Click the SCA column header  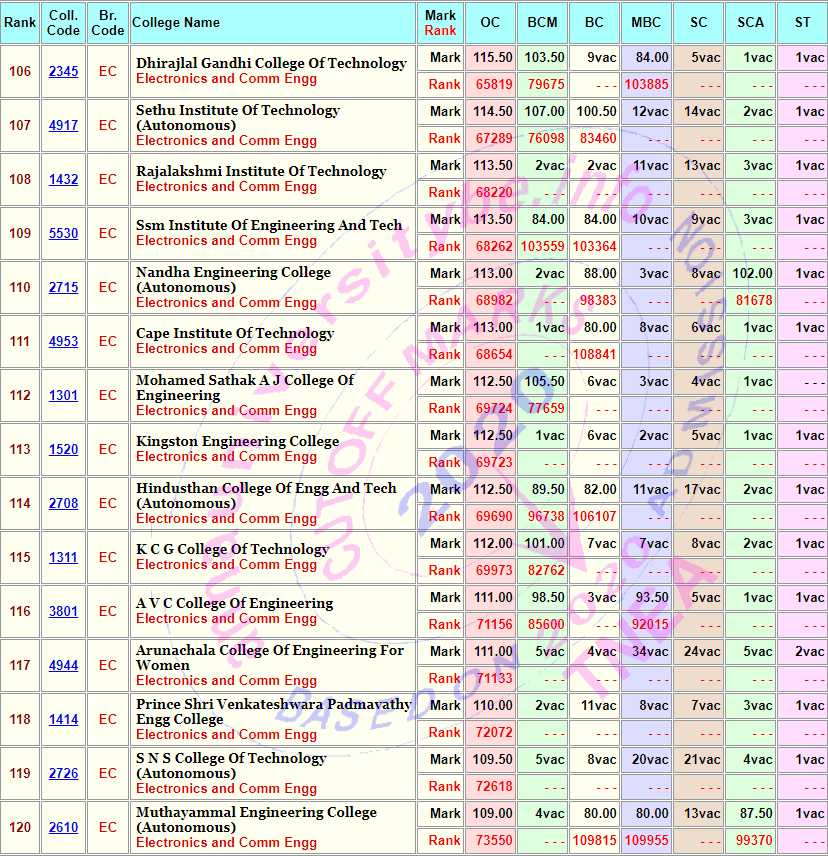tap(750, 22)
